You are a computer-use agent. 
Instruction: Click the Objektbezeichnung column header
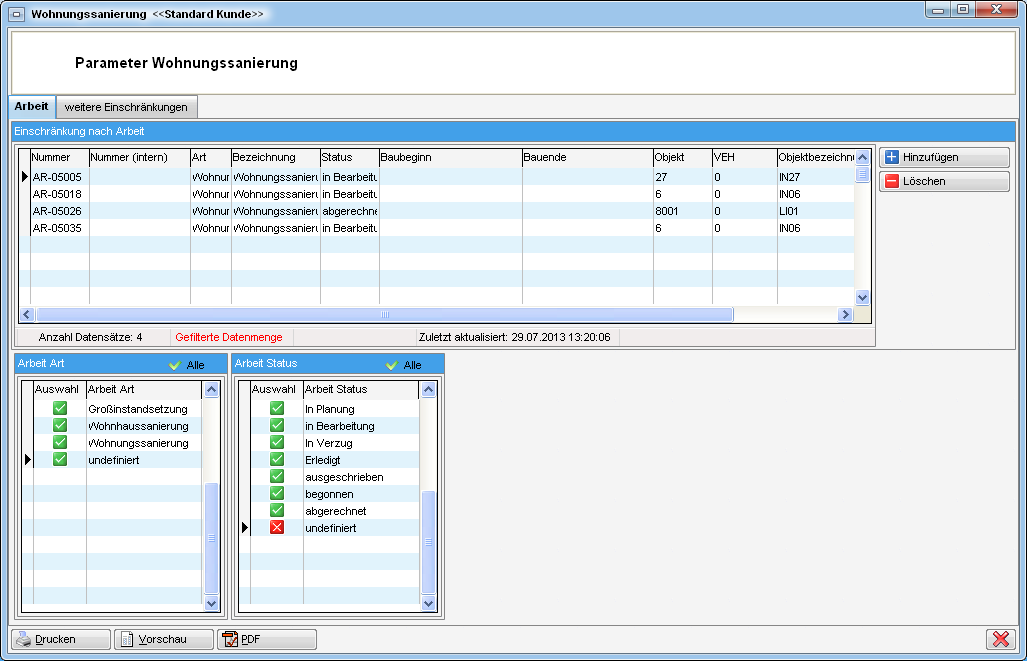tap(816, 158)
